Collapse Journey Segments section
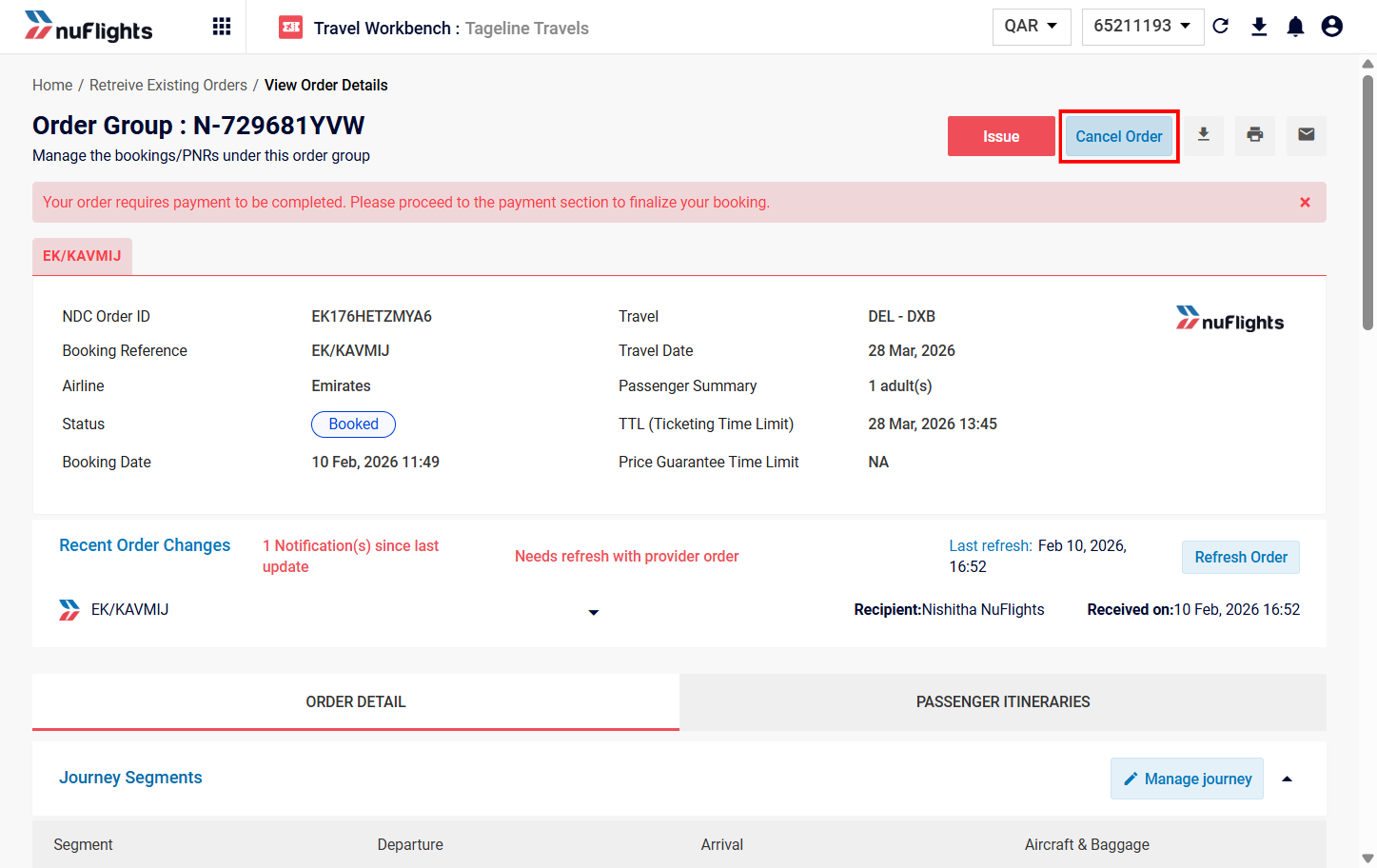The height and width of the screenshot is (868, 1377). [x=1288, y=779]
